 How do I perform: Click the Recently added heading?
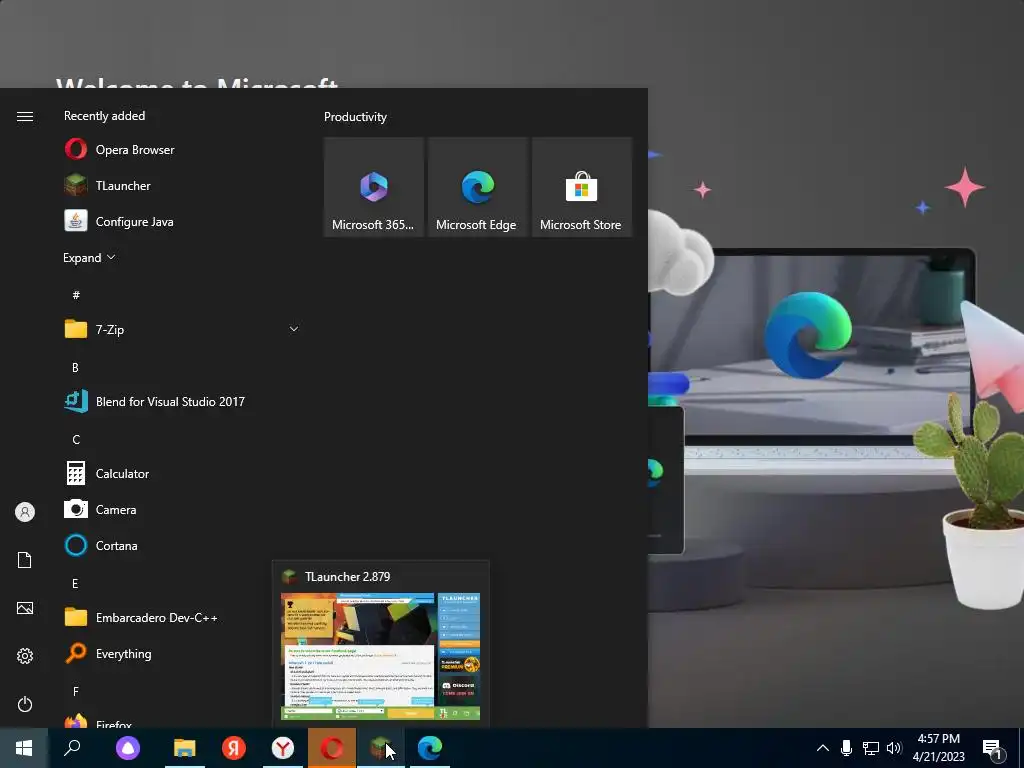(x=104, y=116)
